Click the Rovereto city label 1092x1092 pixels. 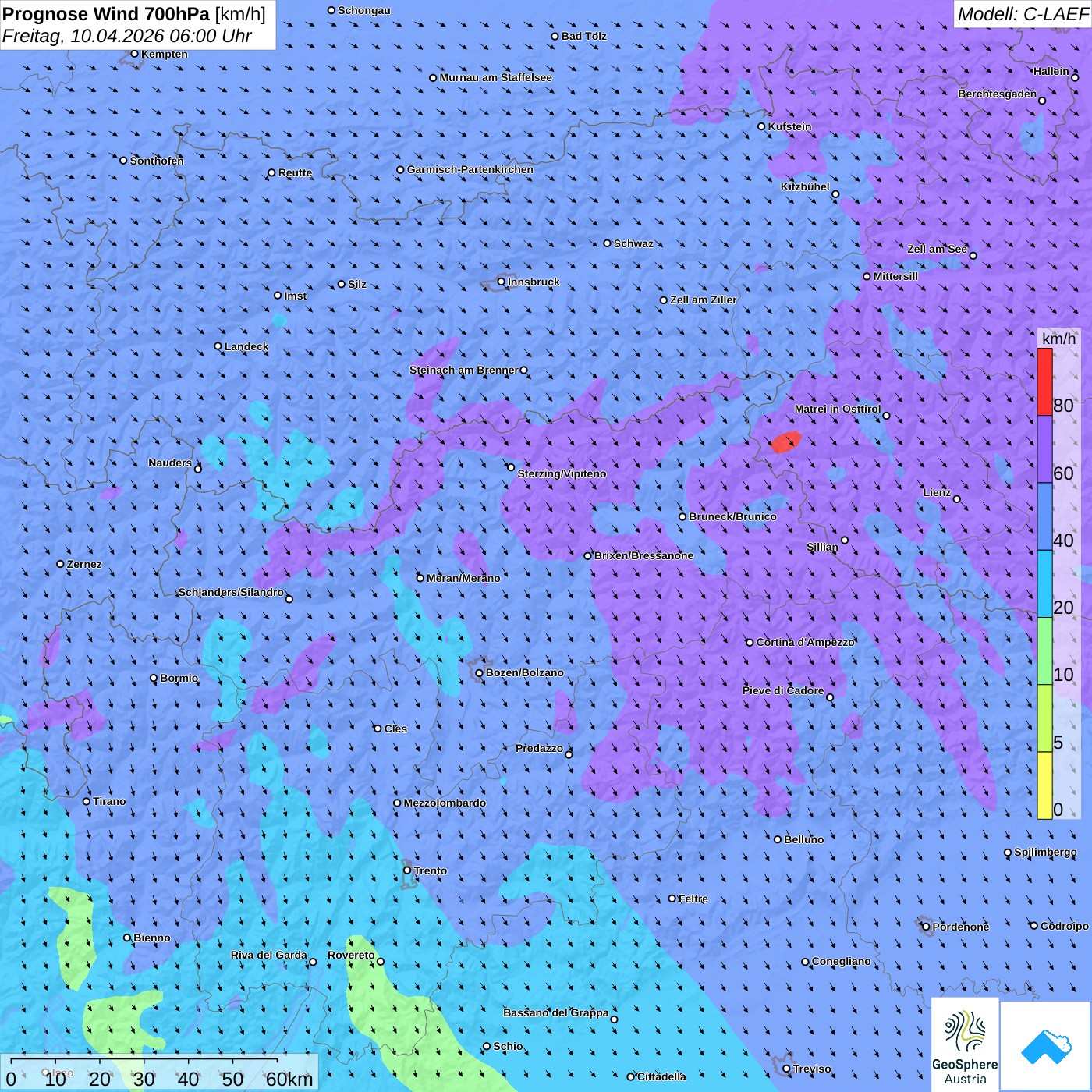click(x=351, y=955)
